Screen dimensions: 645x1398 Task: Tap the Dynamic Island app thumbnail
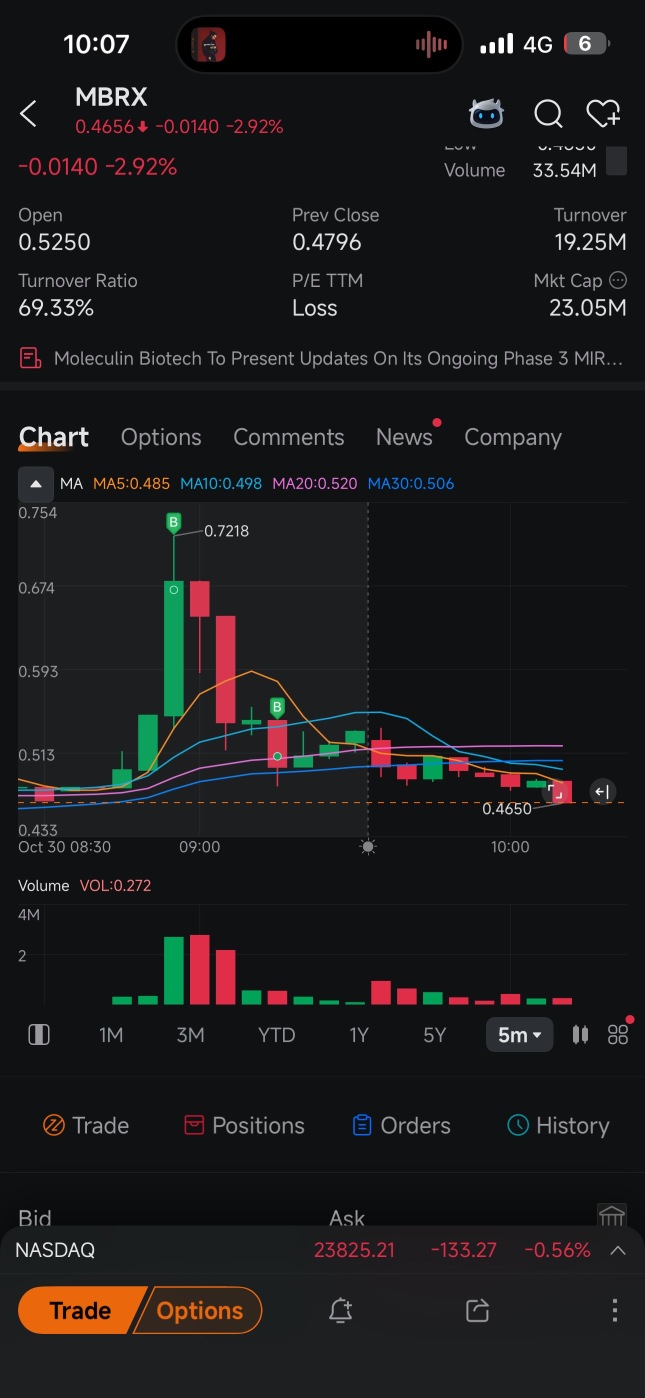coord(208,44)
